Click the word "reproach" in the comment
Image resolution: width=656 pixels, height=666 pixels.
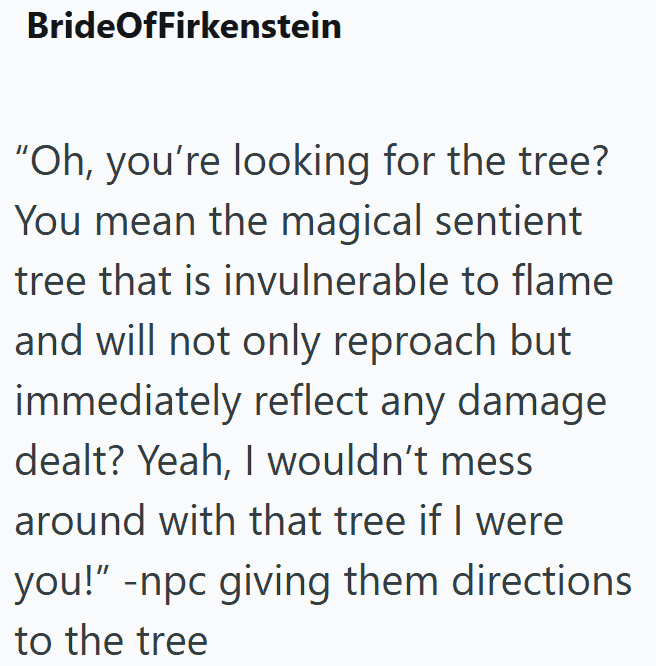(414, 343)
